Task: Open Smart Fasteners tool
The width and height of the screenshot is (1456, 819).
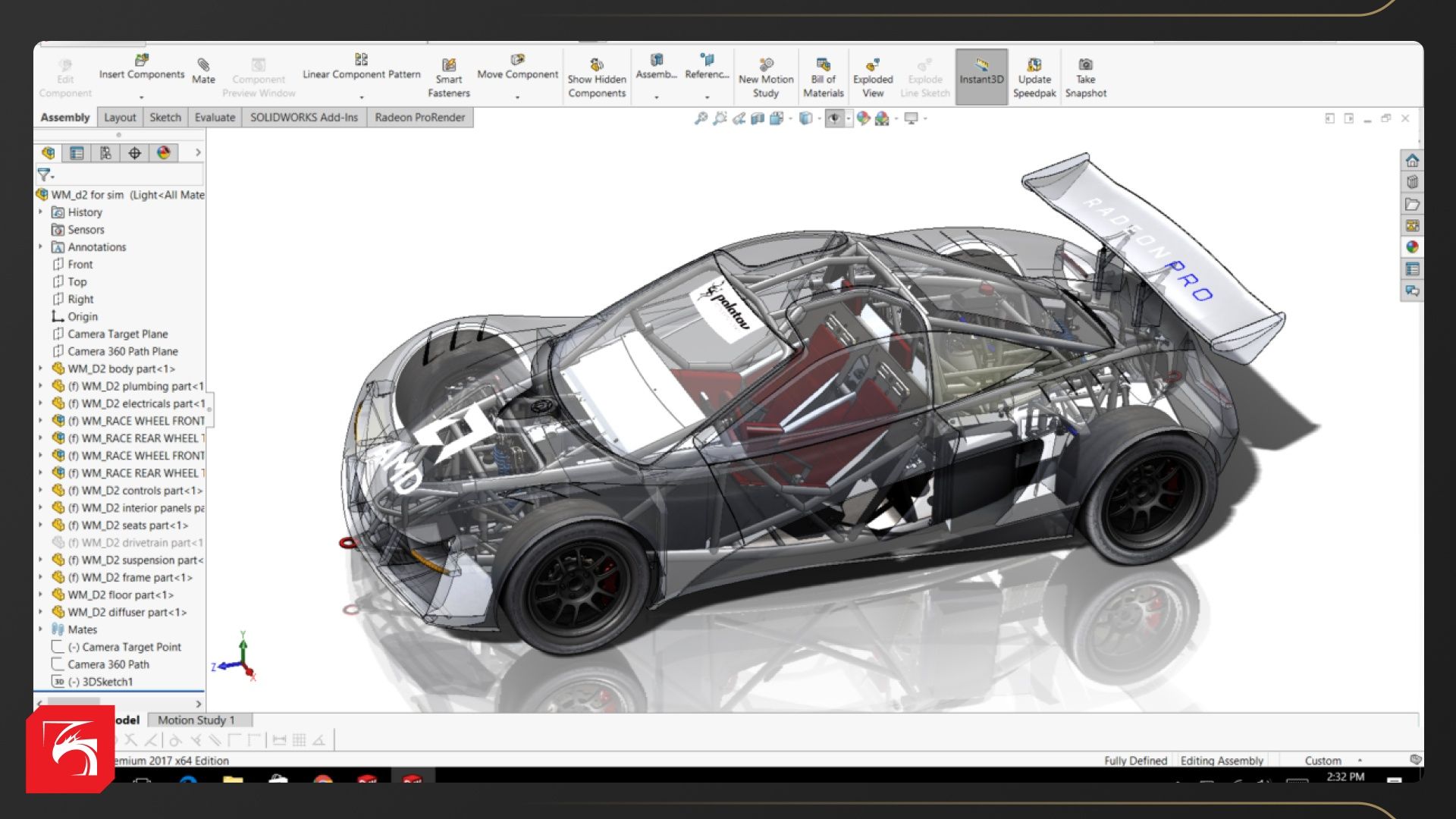Action: 449,65
